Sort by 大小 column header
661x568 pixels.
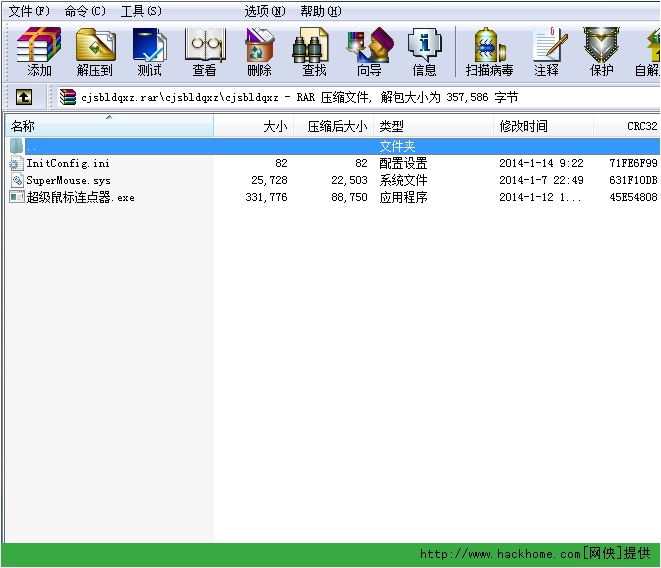point(253,126)
